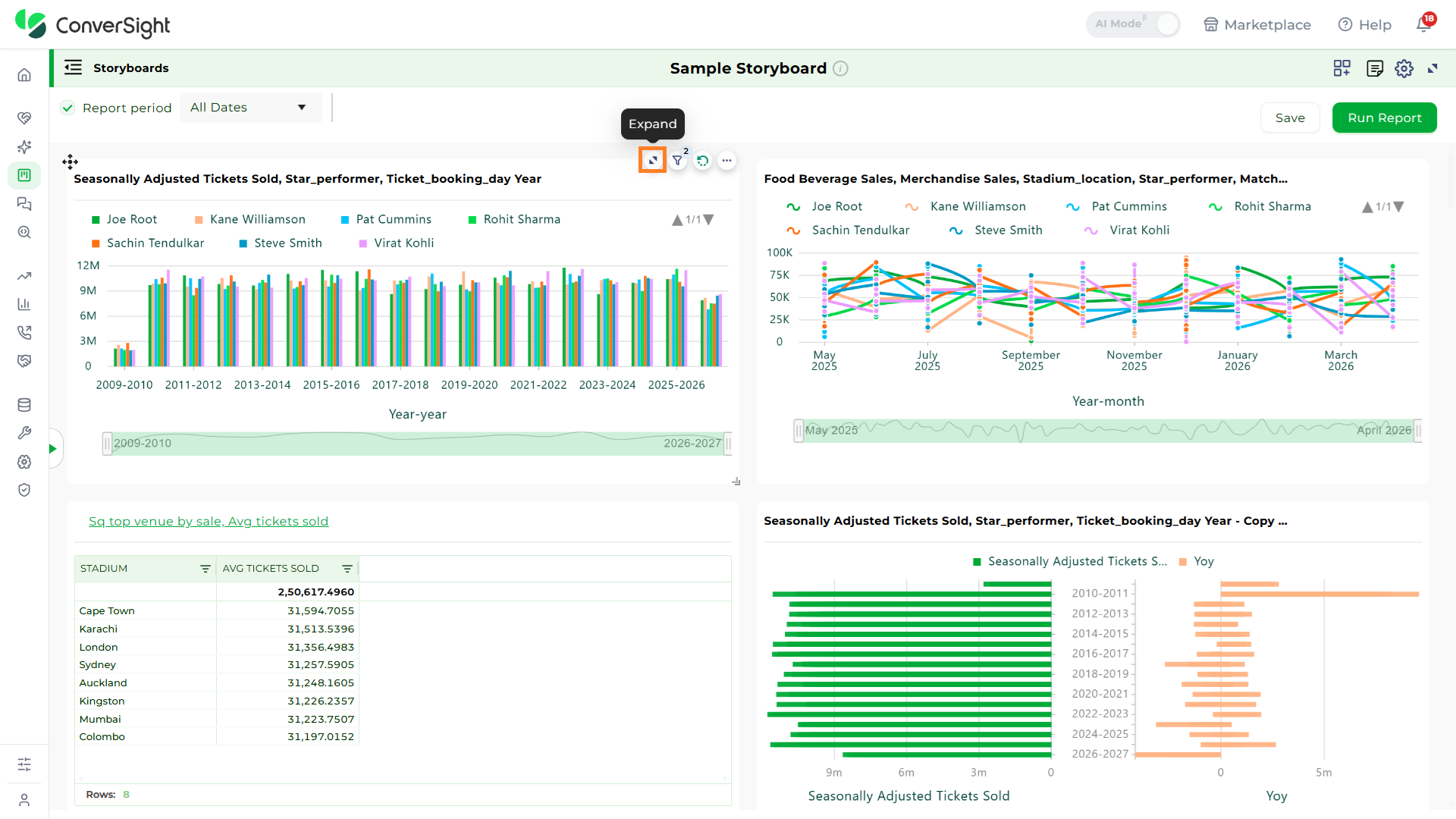
Task: Toggle the Joe Root legend in the bar chart
Action: (x=124, y=219)
